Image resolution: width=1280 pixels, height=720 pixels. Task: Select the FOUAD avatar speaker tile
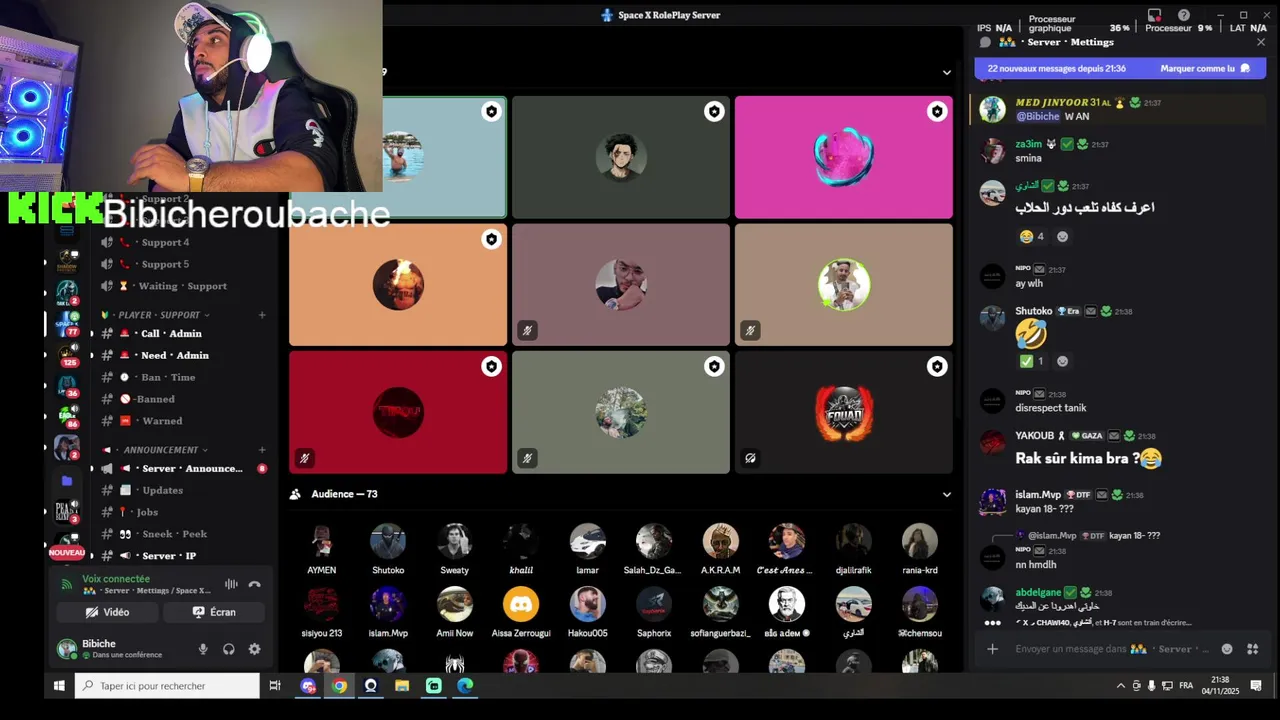click(844, 412)
